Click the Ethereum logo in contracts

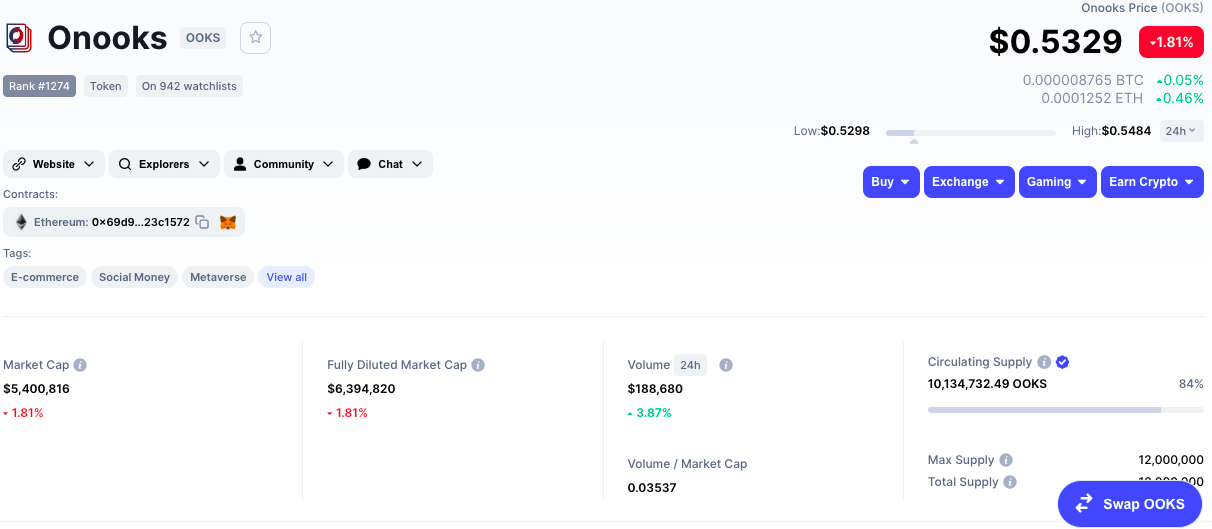tap(21, 222)
